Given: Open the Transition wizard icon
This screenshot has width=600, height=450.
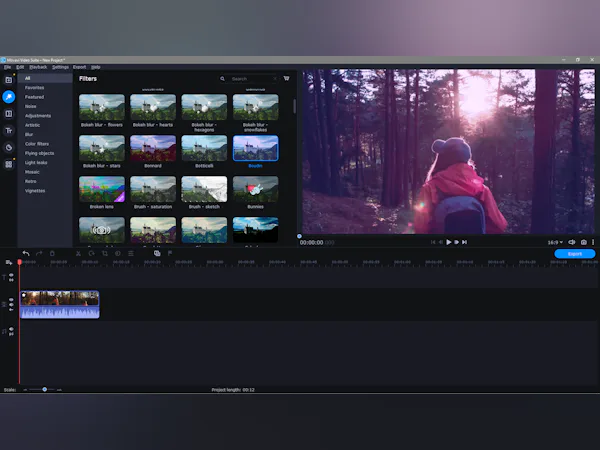Looking at the screenshot, I should click(x=157, y=253).
